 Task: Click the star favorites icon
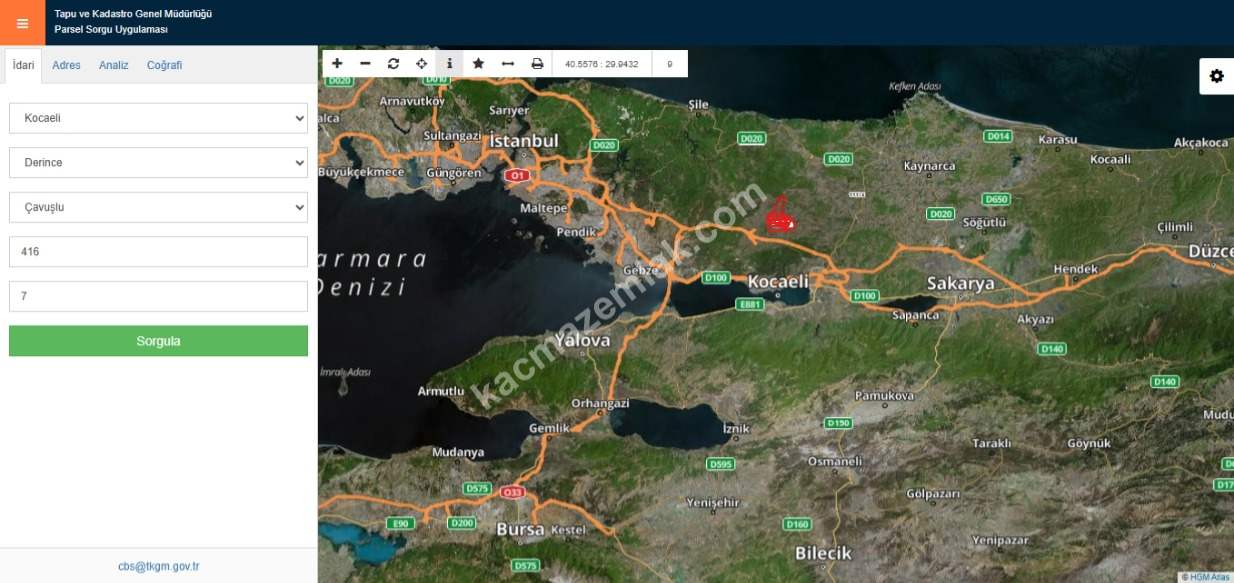coord(478,64)
